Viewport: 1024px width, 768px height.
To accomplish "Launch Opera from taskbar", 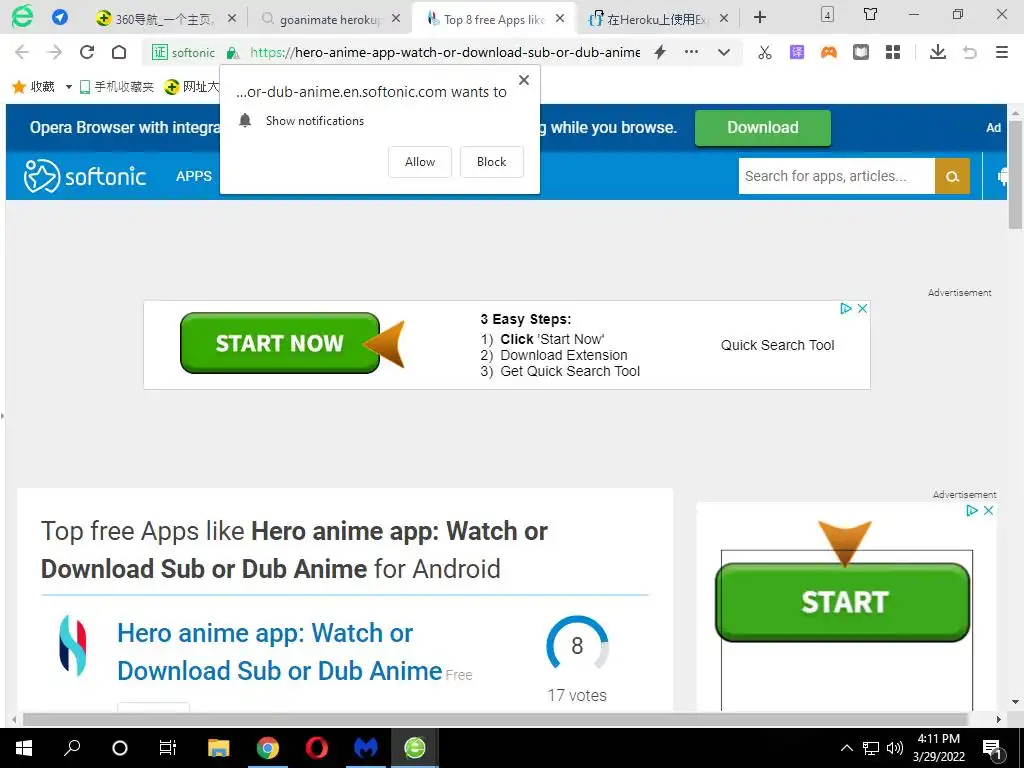I will [317, 748].
